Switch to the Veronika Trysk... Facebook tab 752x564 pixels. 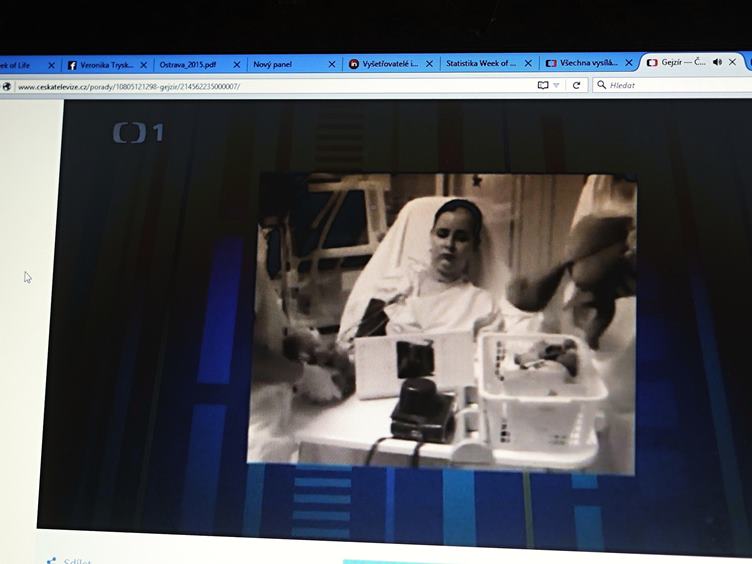click(x=106, y=65)
